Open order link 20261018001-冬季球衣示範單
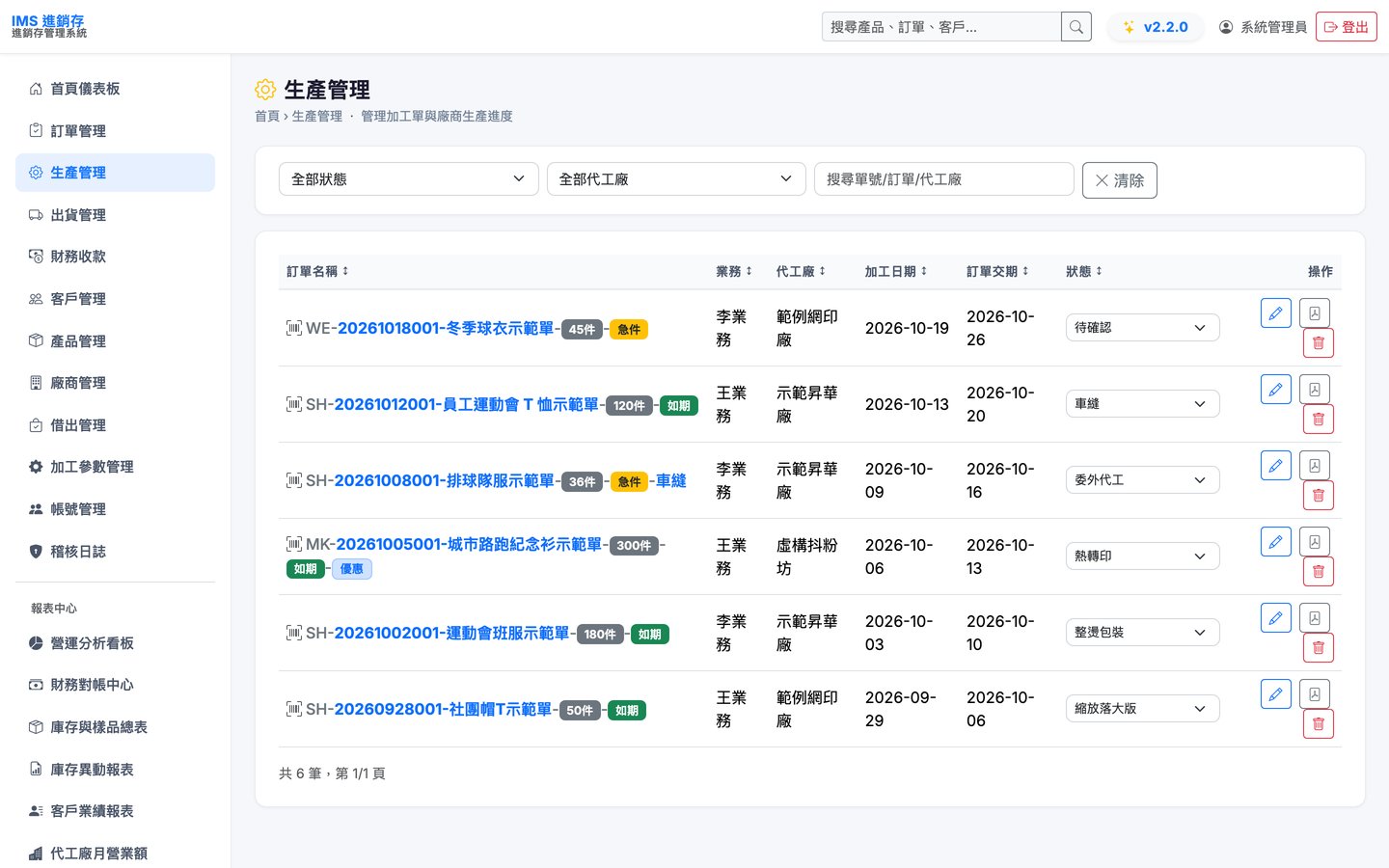This screenshot has width=1389, height=868. pyautogui.click(x=446, y=328)
